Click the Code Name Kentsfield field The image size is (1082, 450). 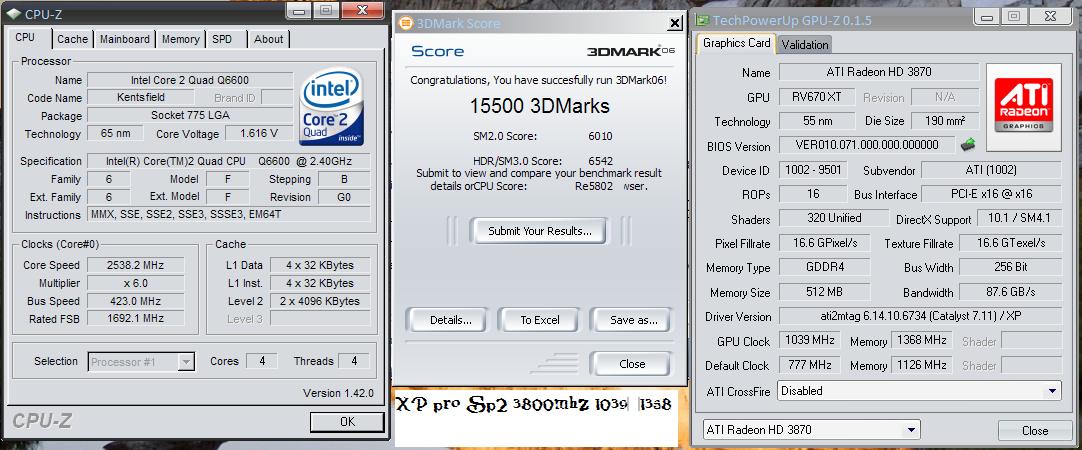click(141, 97)
